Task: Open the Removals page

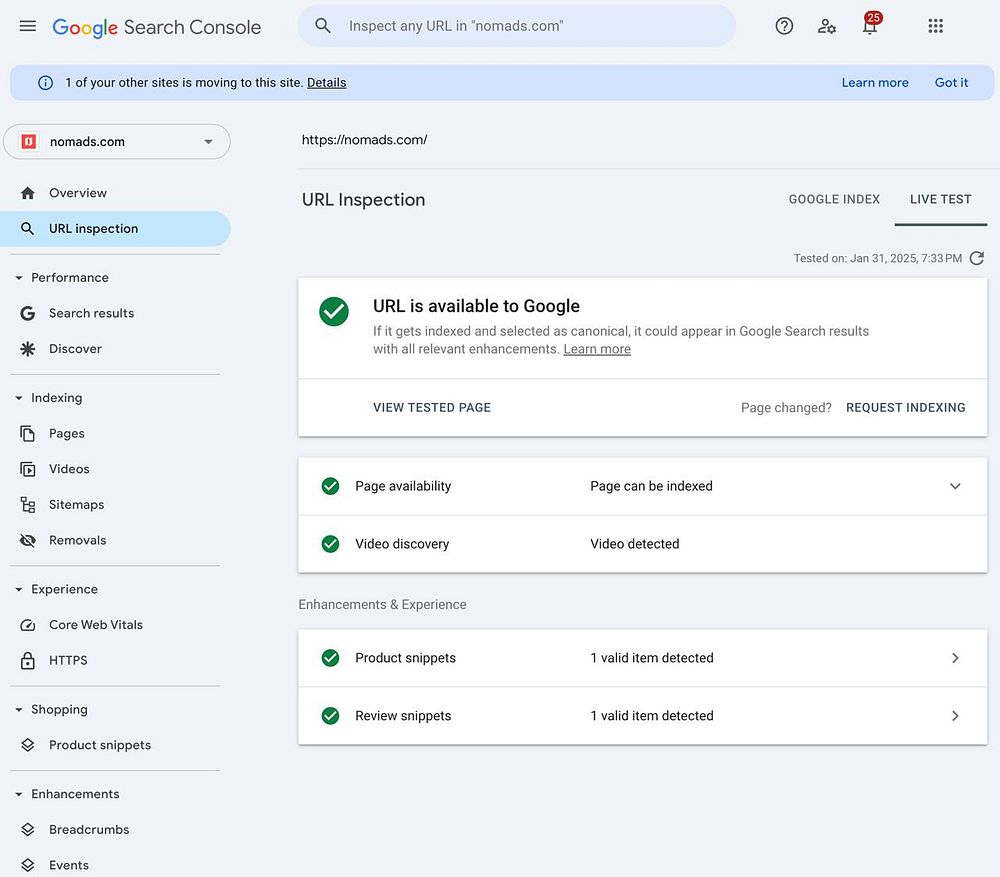Action: (x=77, y=540)
